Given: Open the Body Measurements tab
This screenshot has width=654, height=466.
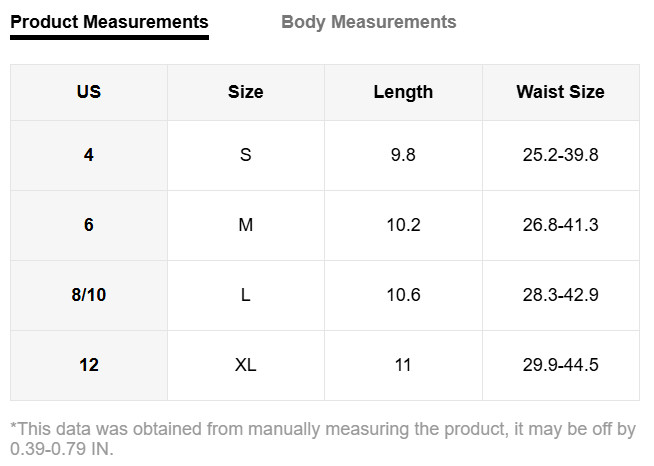Looking at the screenshot, I should click(368, 22).
